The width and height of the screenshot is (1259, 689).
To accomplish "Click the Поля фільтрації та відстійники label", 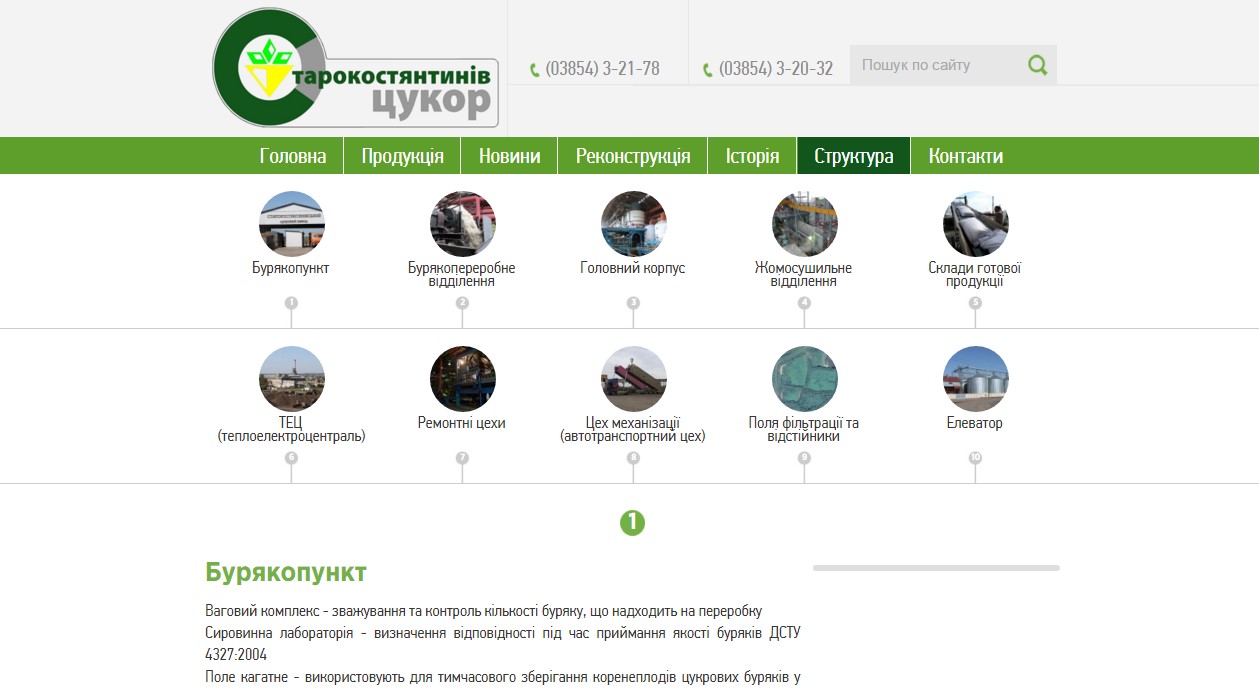I will [804, 429].
